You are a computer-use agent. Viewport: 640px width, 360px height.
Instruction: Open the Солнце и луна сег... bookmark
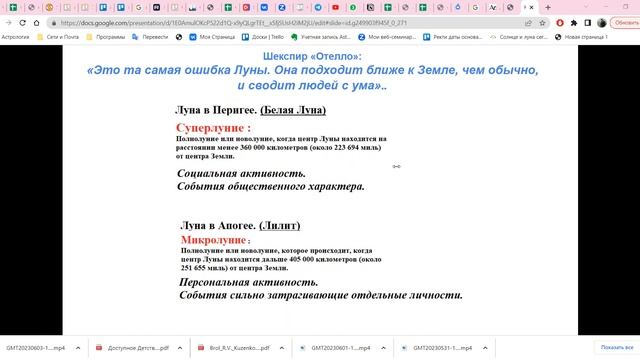tap(519, 37)
